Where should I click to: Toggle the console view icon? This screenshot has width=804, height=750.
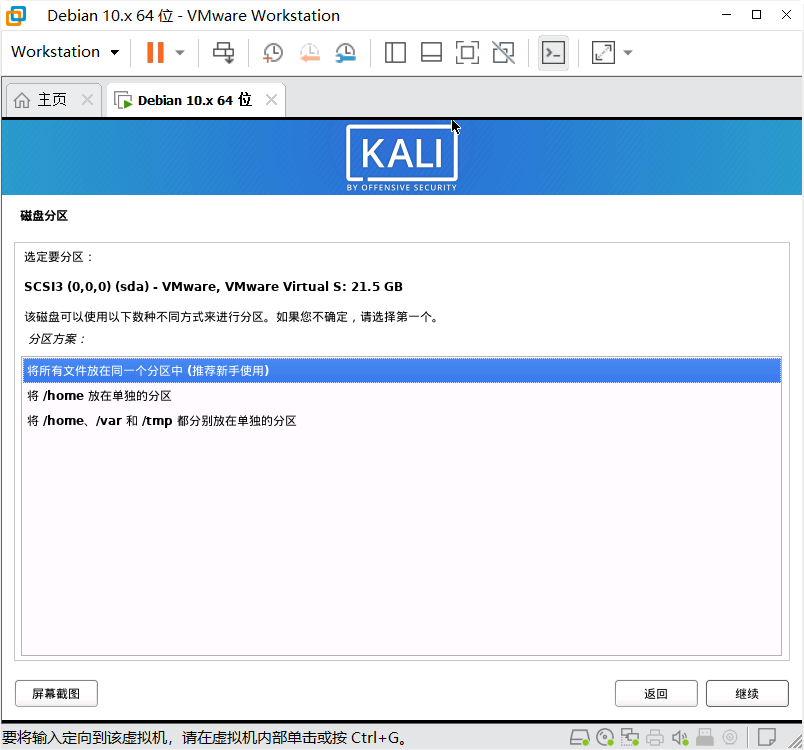point(553,52)
